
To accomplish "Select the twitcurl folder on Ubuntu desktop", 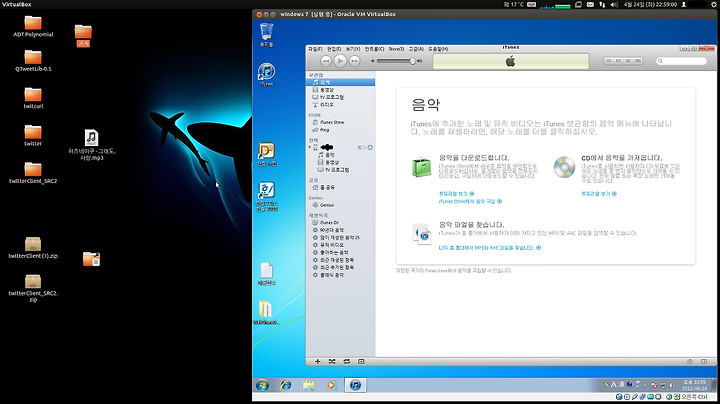I will tap(33, 98).
